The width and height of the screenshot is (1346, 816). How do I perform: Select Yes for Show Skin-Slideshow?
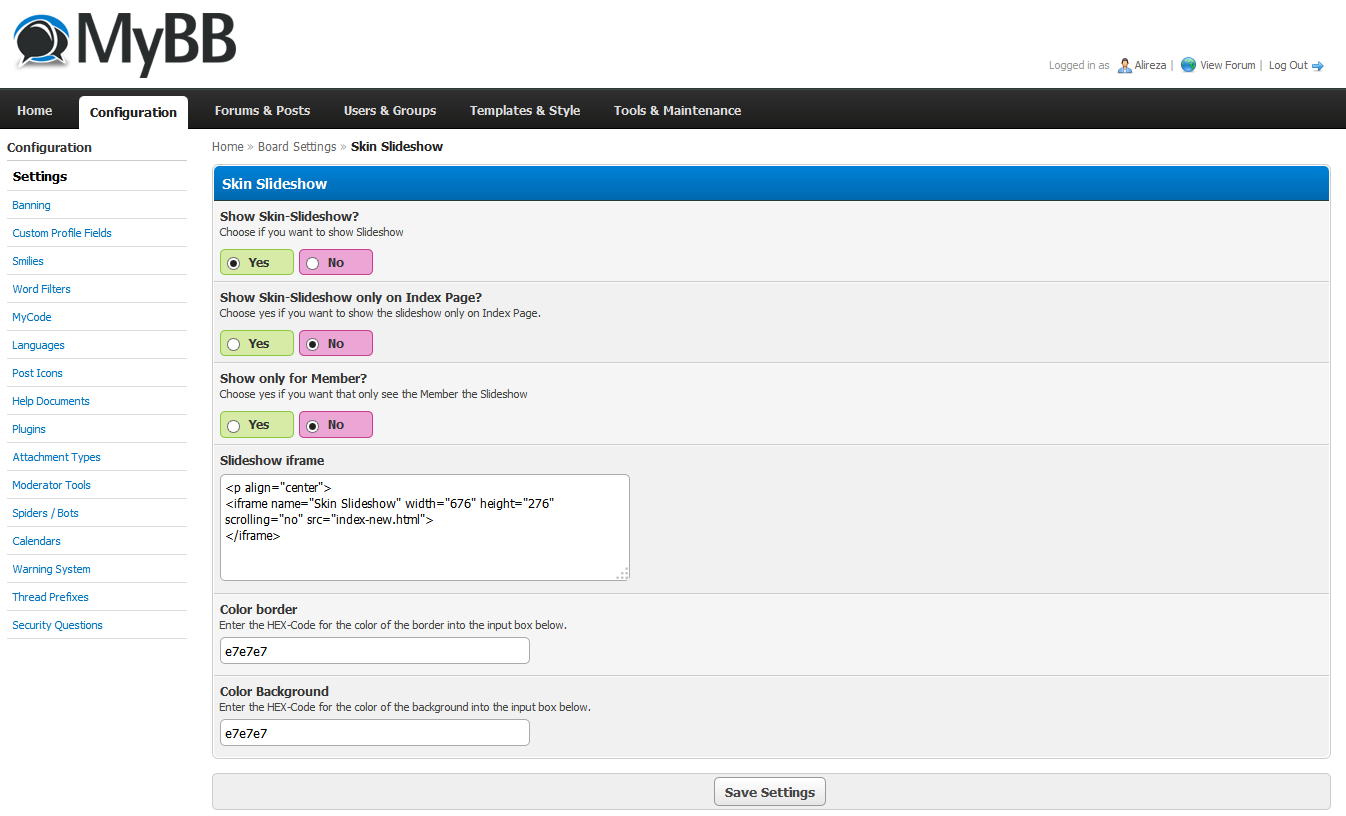(x=234, y=263)
